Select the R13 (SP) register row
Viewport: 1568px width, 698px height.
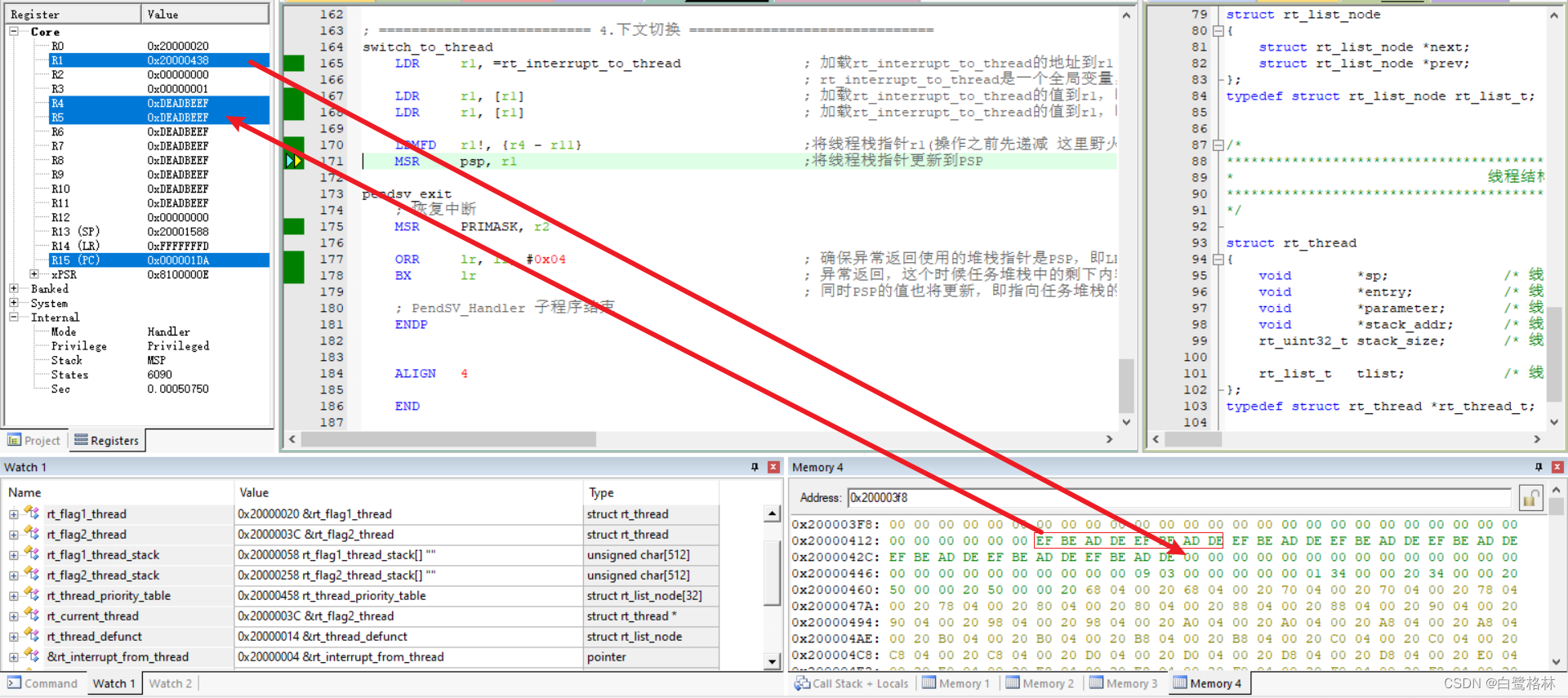pos(159,232)
